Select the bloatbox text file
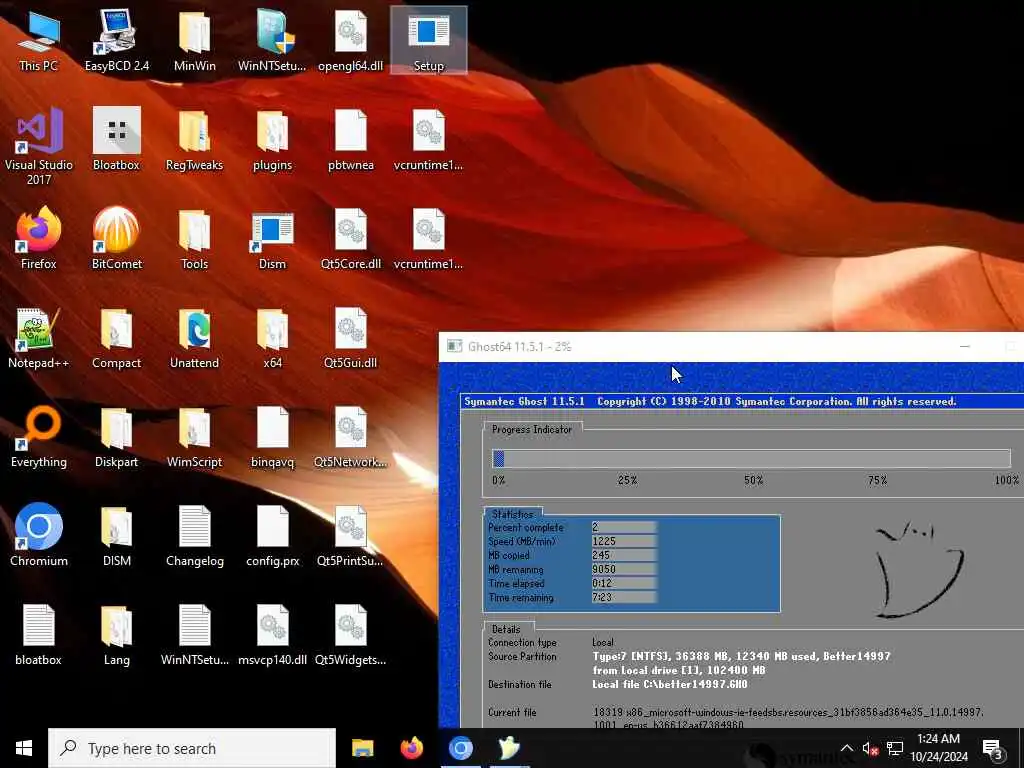The image size is (1024, 768). 39,635
